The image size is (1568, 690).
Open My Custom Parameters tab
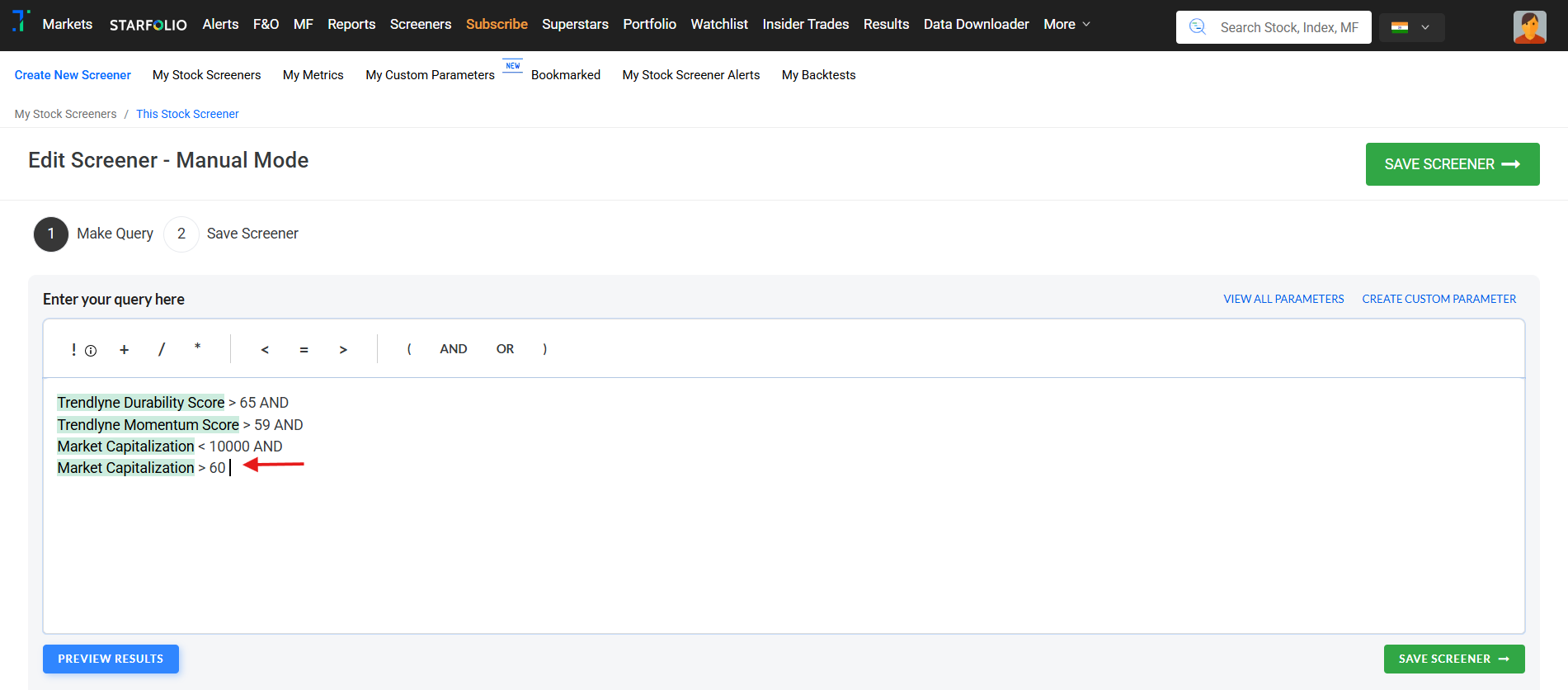pyautogui.click(x=430, y=75)
